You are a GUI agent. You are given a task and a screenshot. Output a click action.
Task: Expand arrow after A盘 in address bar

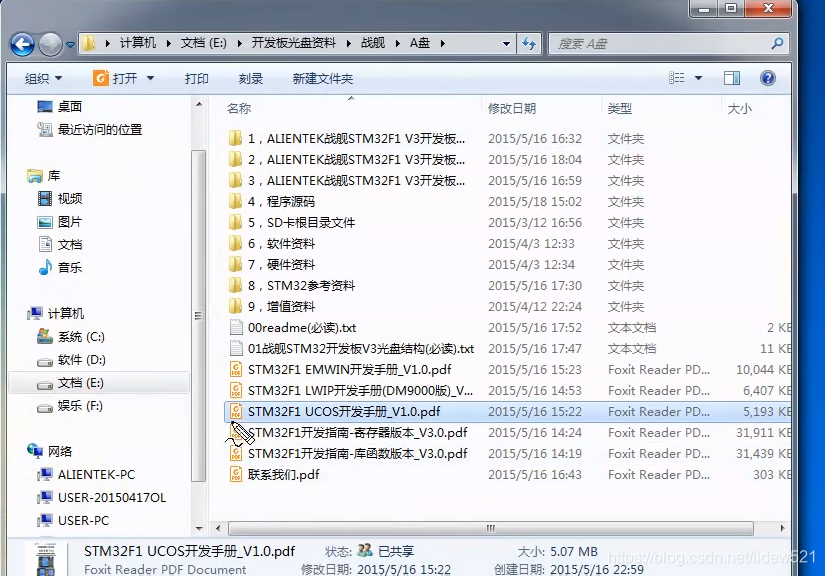(x=442, y=44)
